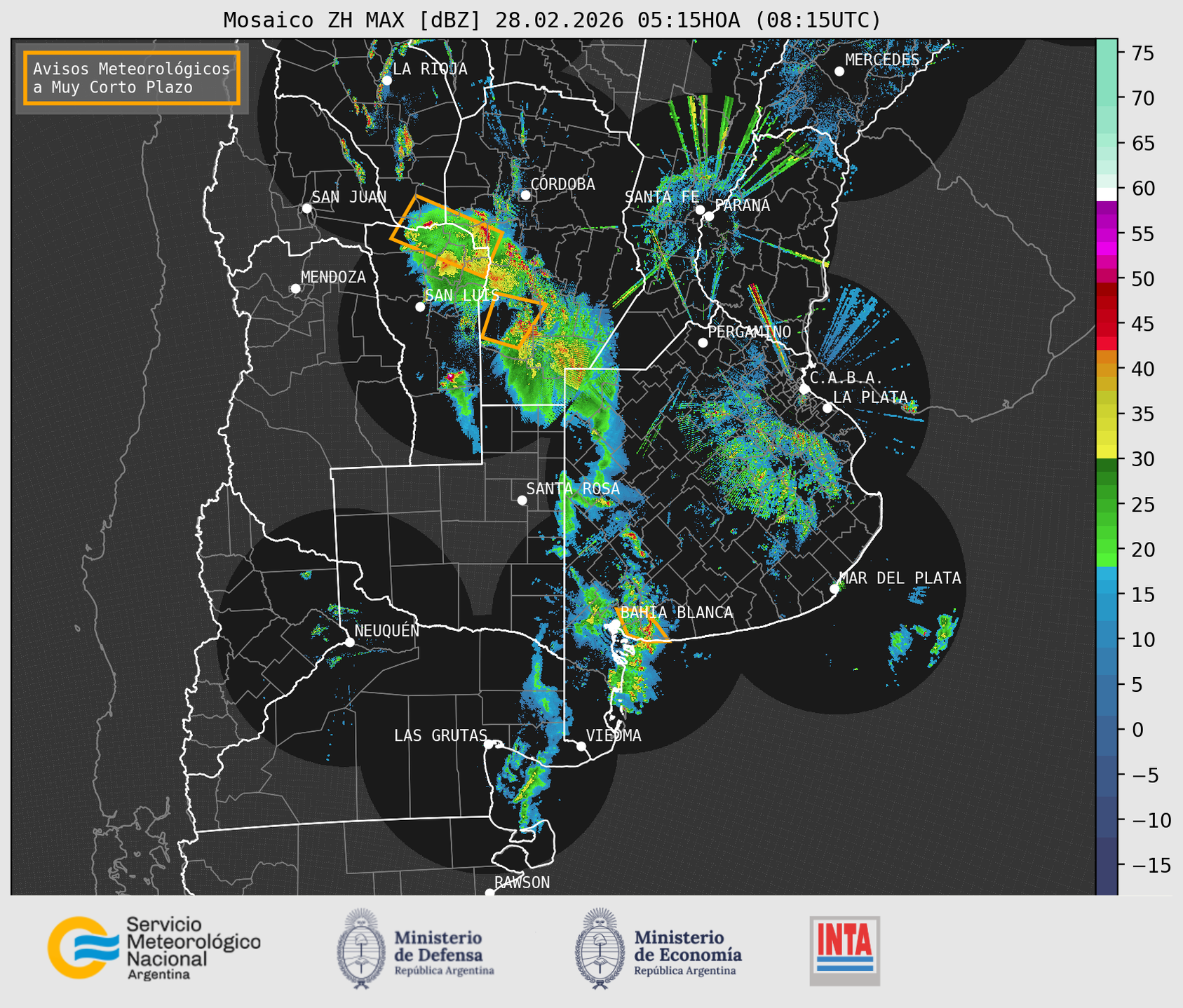Click the MERCEDES label

click(x=882, y=60)
